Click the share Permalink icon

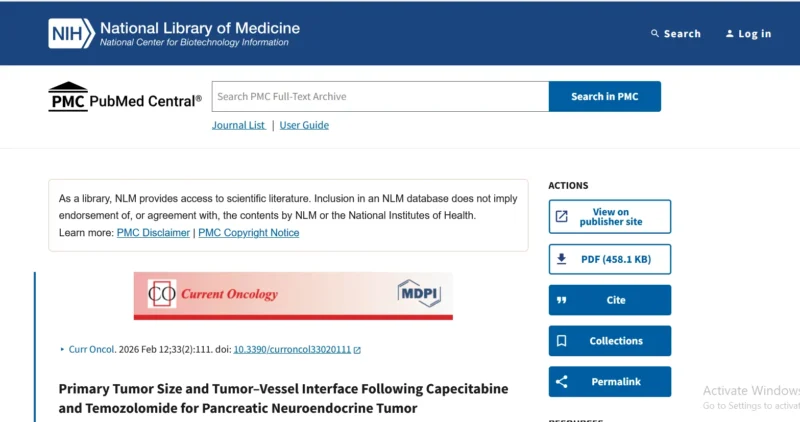562,382
